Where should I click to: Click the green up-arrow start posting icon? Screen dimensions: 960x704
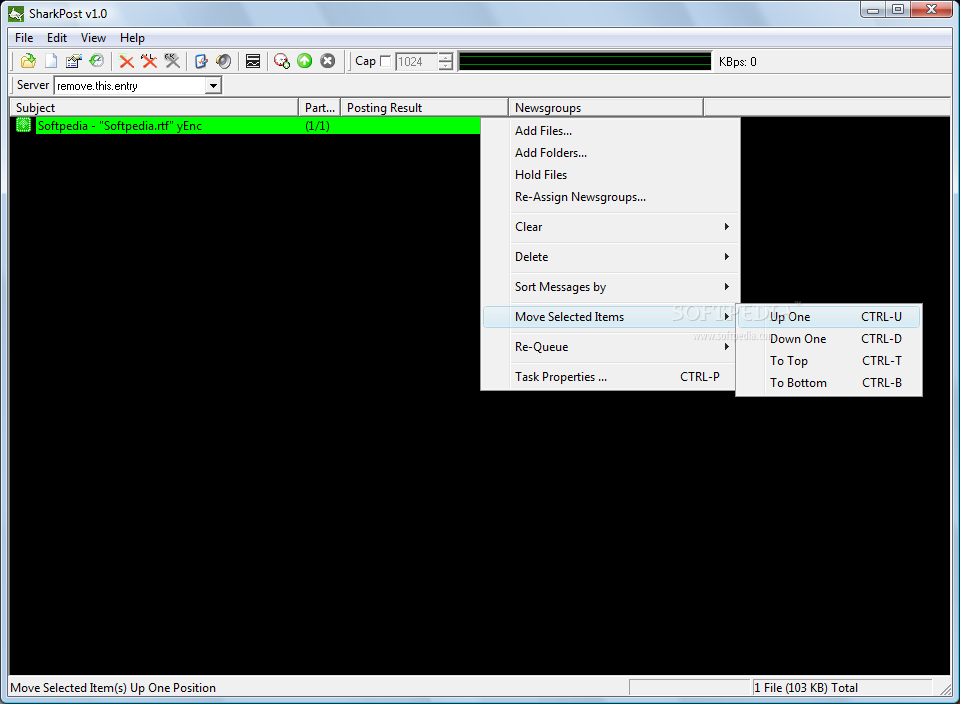[305, 61]
